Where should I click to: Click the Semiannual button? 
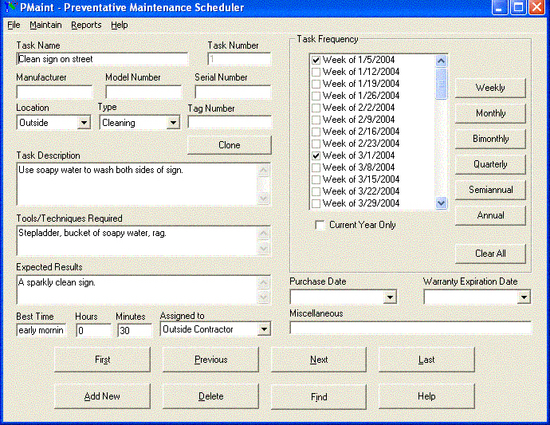(x=490, y=190)
